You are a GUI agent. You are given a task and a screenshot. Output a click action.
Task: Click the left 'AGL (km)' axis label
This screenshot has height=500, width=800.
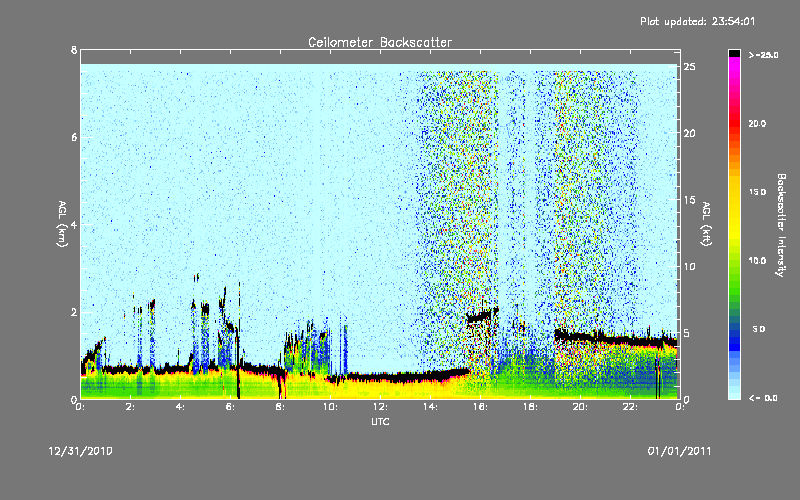(x=62, y=224)
